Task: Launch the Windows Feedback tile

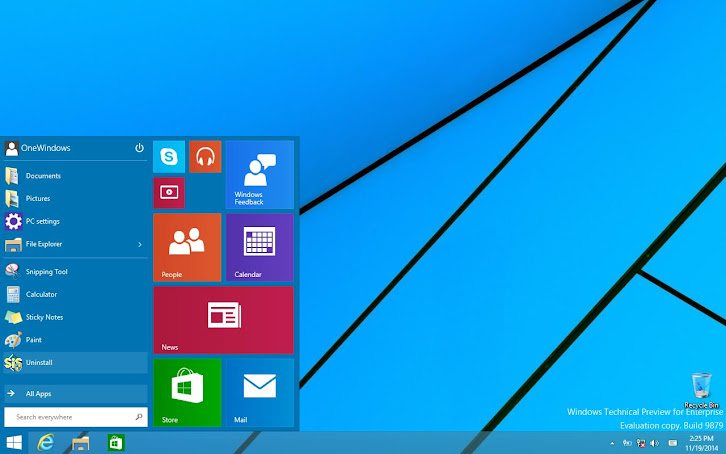Action: pyautogui.click(x=260, y=174)
